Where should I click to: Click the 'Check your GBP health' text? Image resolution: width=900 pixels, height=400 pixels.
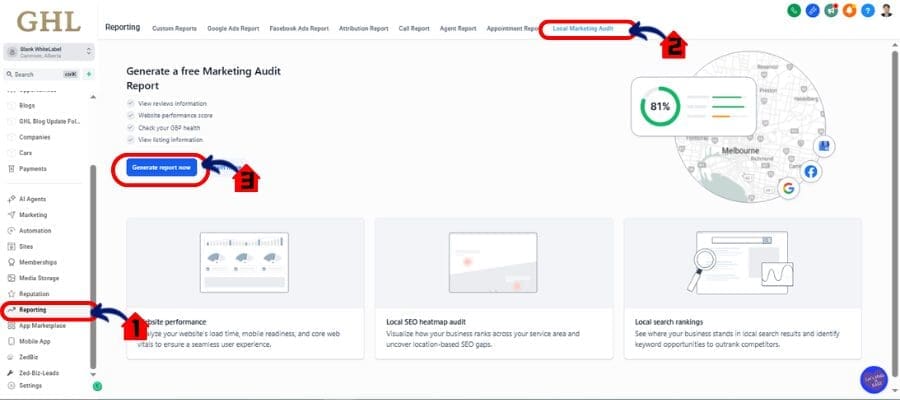click(169, 128)
